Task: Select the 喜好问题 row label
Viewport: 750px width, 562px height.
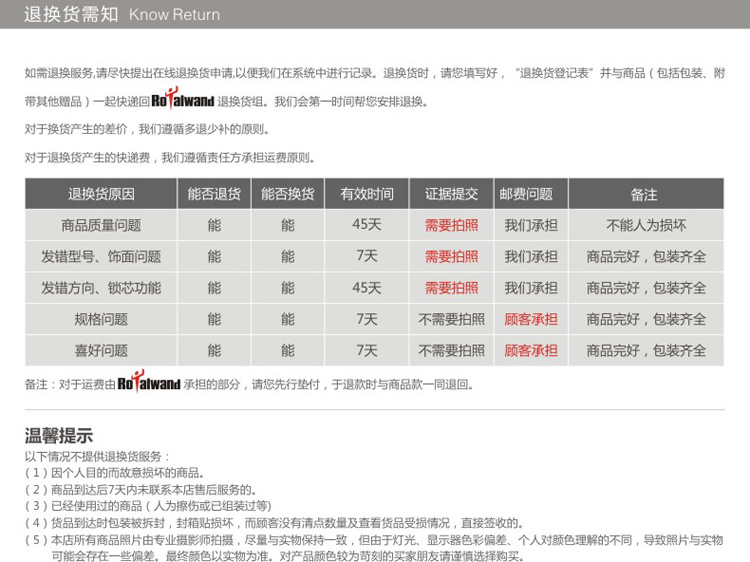Action: tap(101, 350)
